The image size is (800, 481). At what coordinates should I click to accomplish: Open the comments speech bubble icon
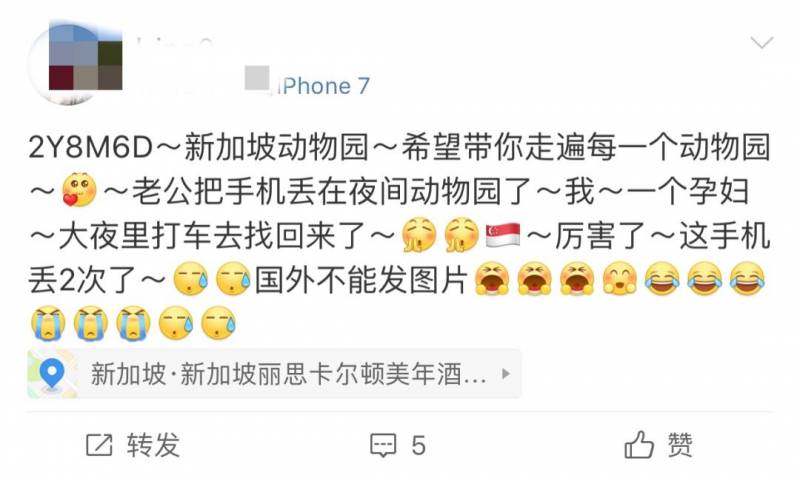click(383, 445)
